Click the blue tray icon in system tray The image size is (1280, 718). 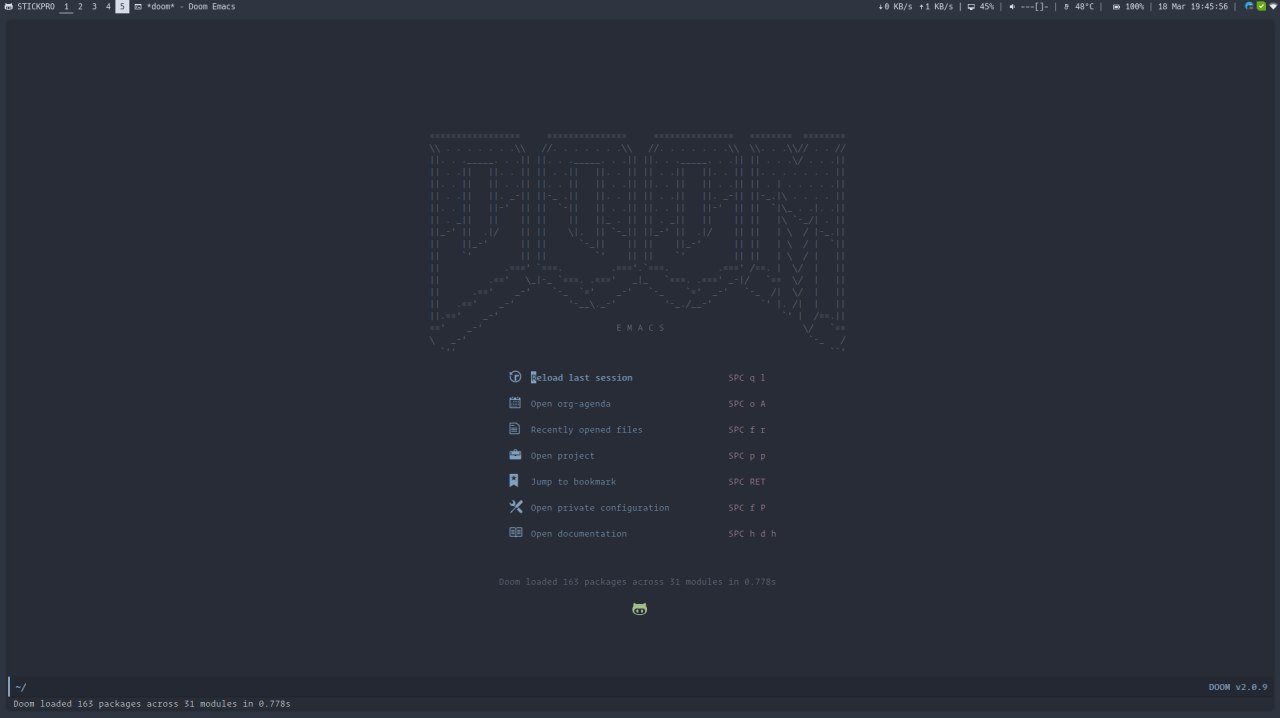1249,6
